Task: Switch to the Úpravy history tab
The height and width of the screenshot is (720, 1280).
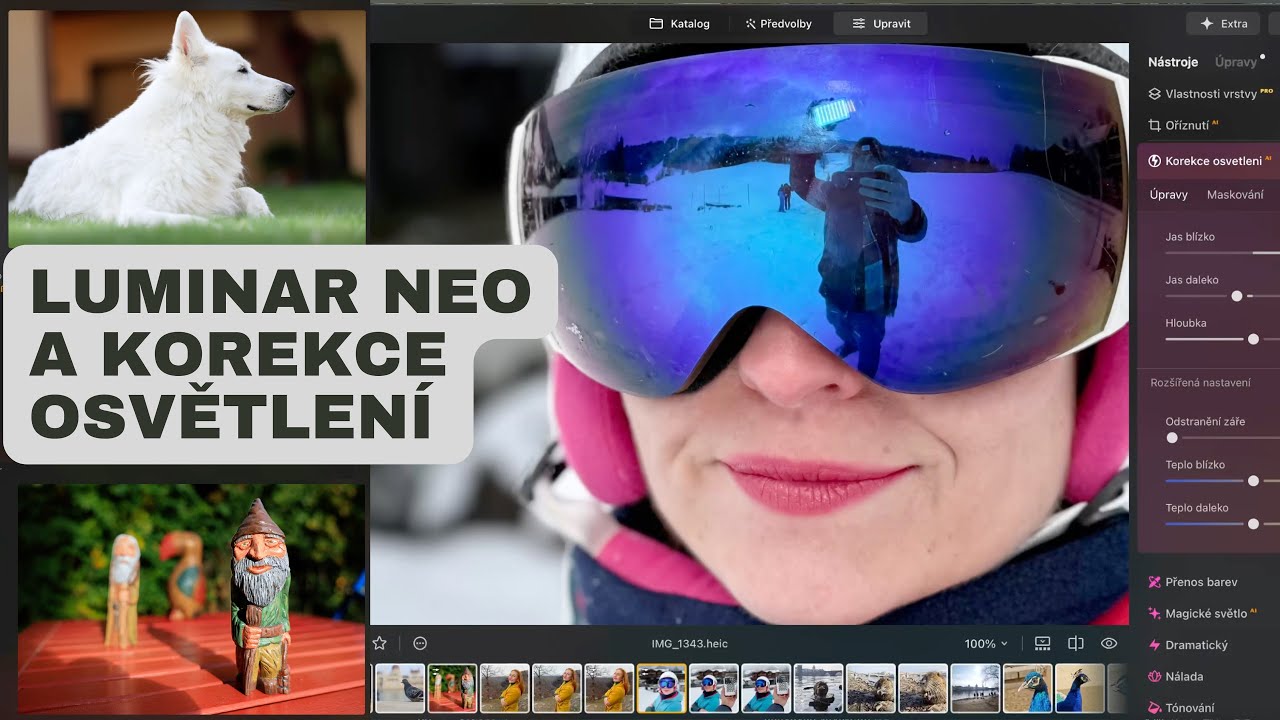Action: pyautogui.click(x=1236, y=62)
